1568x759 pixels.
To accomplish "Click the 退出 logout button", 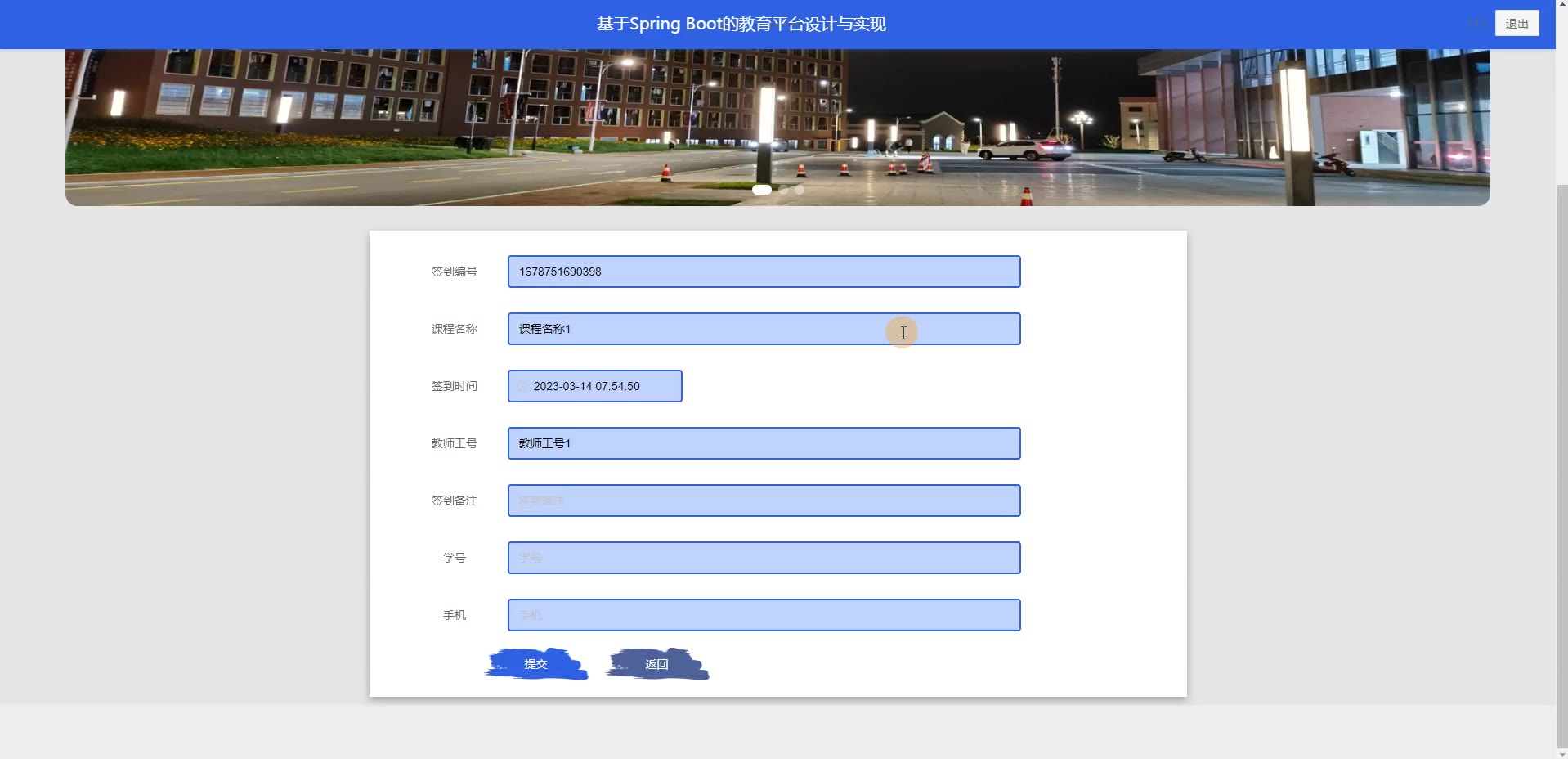I will coord(1516,24).
